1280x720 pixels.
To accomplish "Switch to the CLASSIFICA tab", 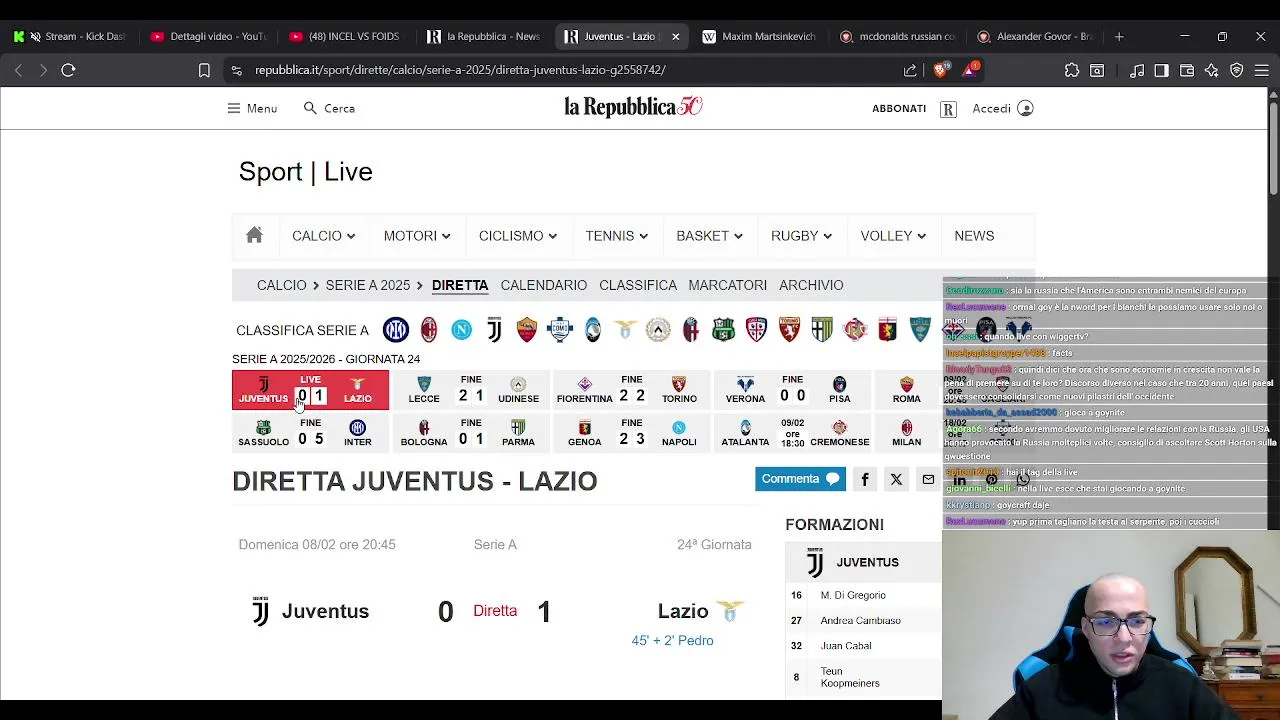I will [638, 285].
